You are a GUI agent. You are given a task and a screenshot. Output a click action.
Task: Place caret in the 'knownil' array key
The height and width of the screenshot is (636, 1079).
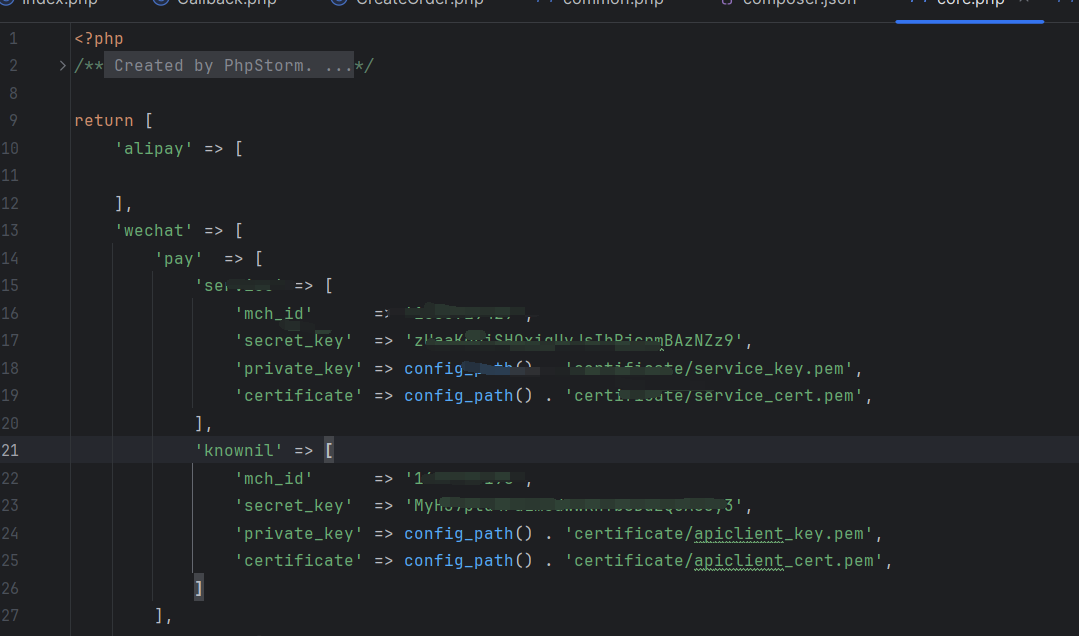click(x=238, y=450)
